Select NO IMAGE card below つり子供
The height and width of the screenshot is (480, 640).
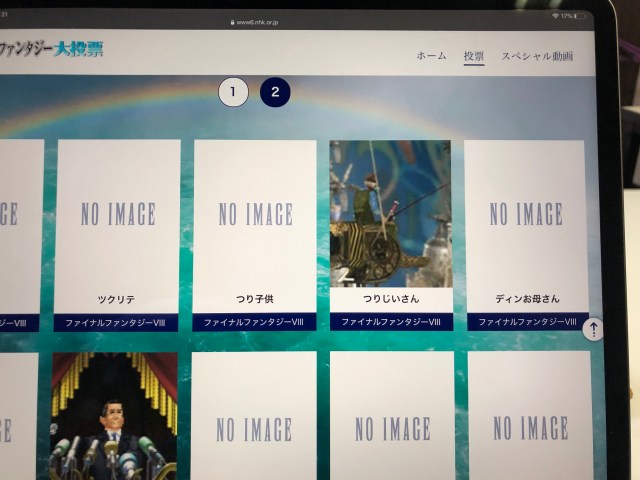click(254, 420)
